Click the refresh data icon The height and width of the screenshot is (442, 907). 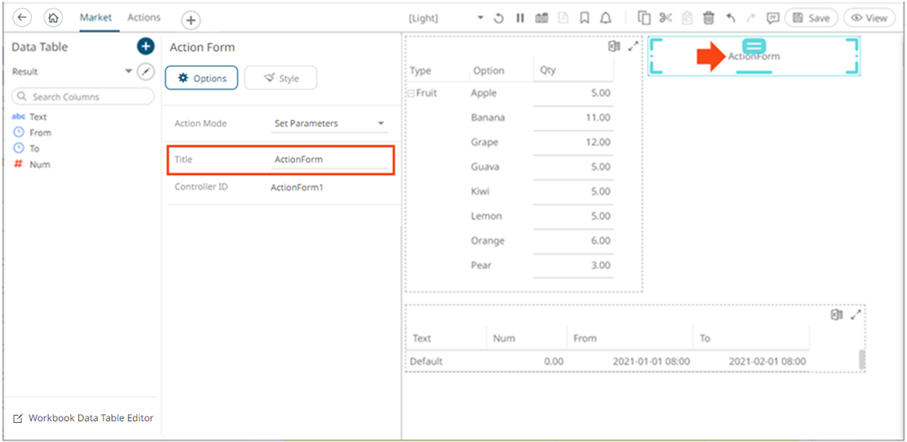tap(498, 18)
